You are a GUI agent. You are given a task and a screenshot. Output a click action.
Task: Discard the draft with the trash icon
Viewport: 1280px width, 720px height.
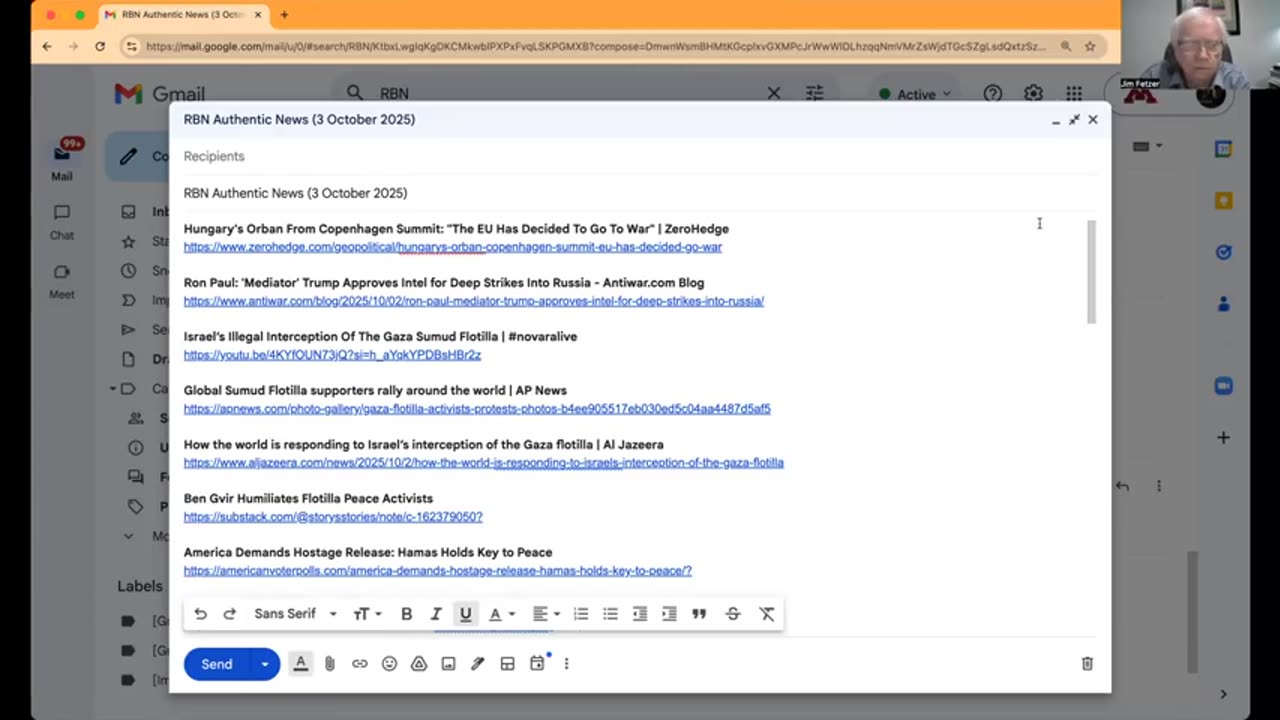tap(1087, 664)
